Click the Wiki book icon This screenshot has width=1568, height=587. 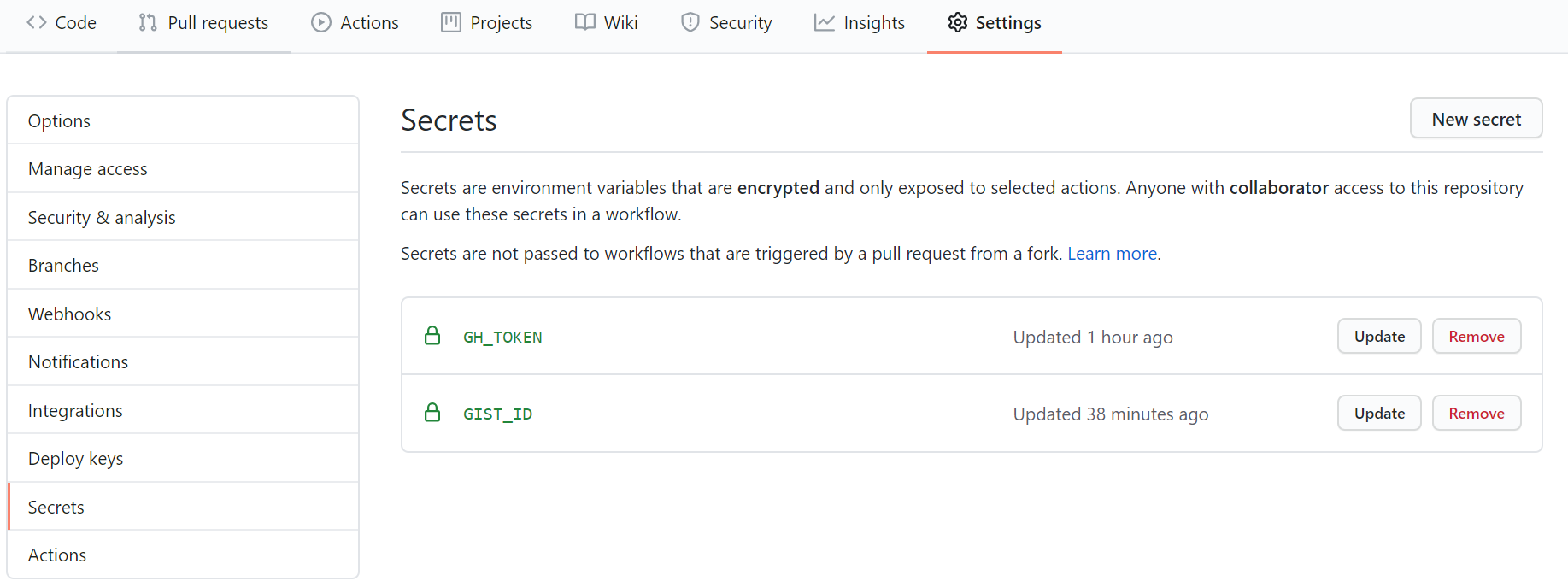pos(585,23)
